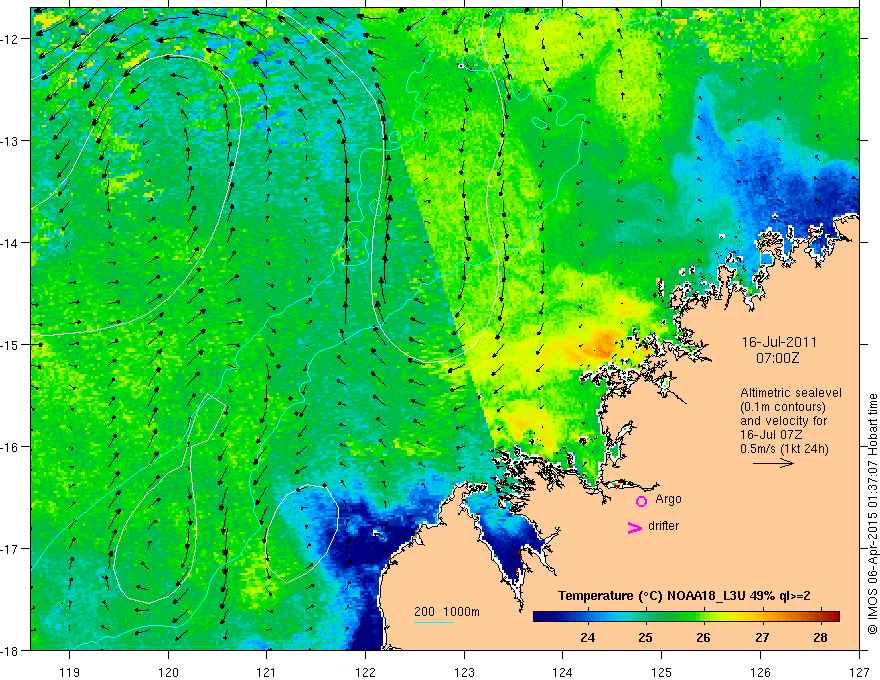Click the magenta drifter arrowhead symbol
The height and width of the screenshot is (680, 880).
[x=634, y=527]
